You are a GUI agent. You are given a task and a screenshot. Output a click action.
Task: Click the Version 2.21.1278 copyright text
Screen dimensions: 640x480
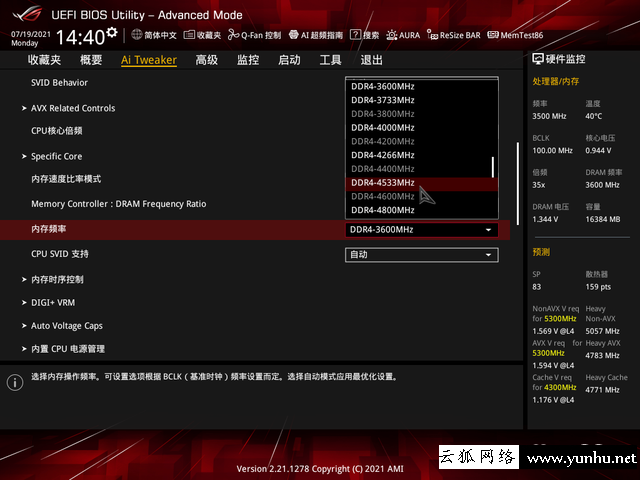coord(320,469)
